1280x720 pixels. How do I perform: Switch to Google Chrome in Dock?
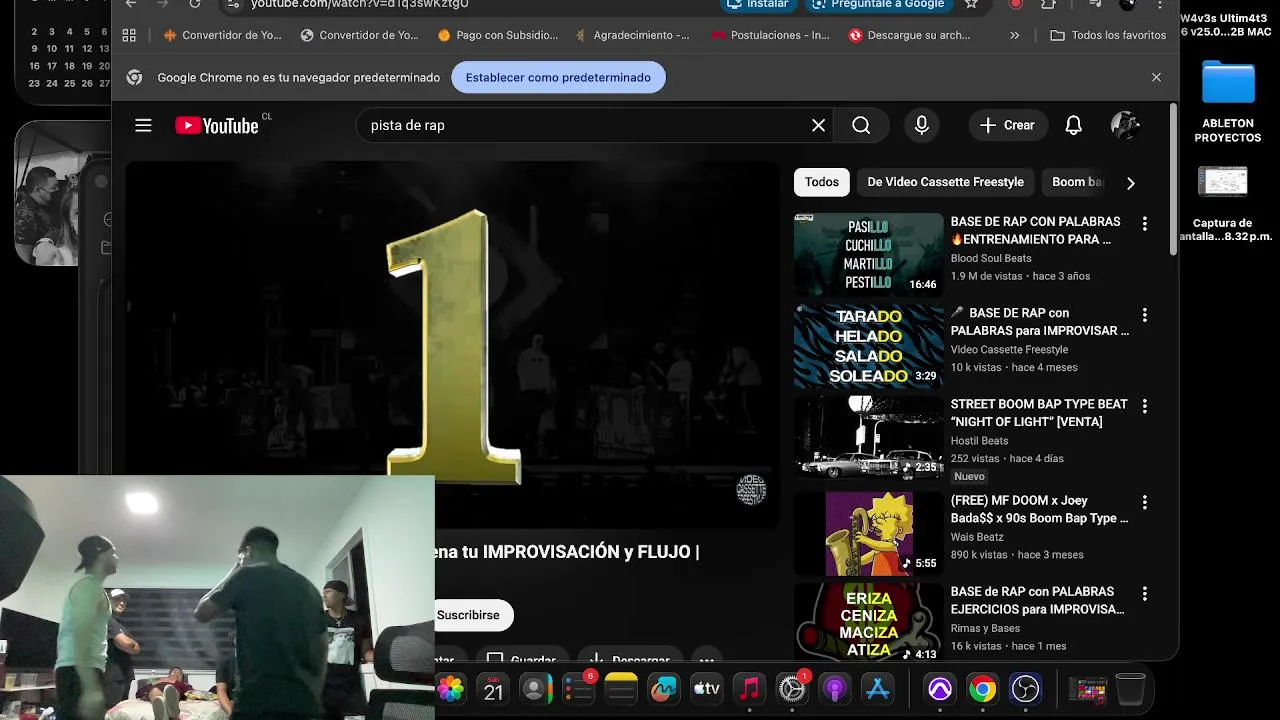click(x=983, y=689)
